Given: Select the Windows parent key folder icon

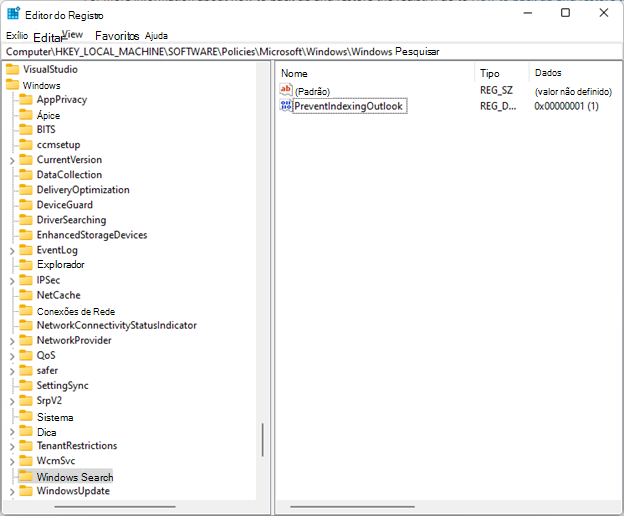Looking at the screenshot, I should (12, 85).
